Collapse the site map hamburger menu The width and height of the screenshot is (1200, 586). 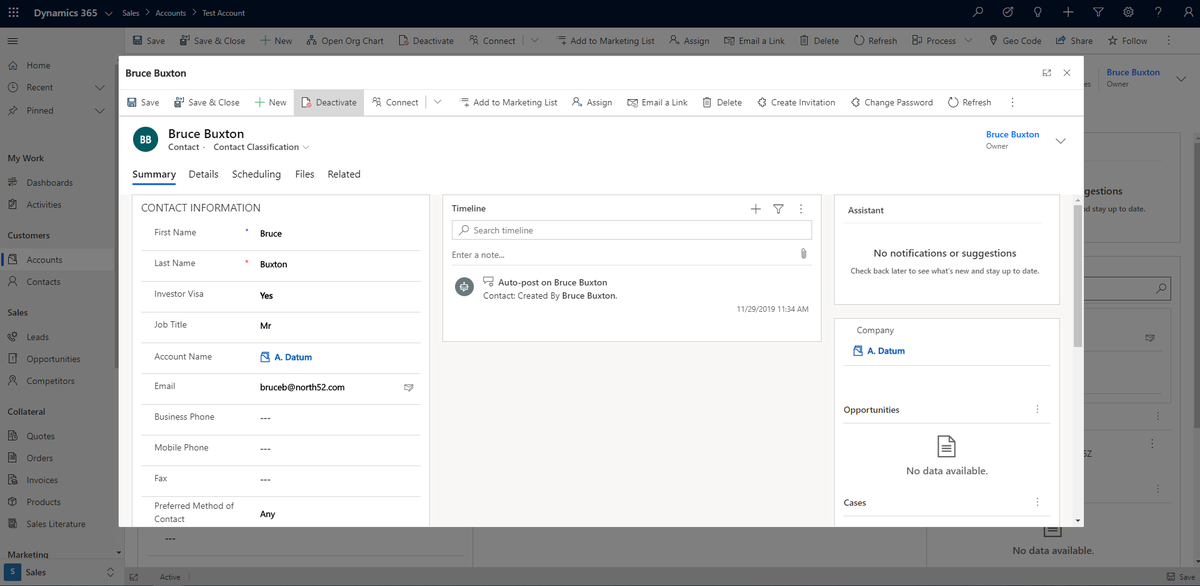(13, 41)
